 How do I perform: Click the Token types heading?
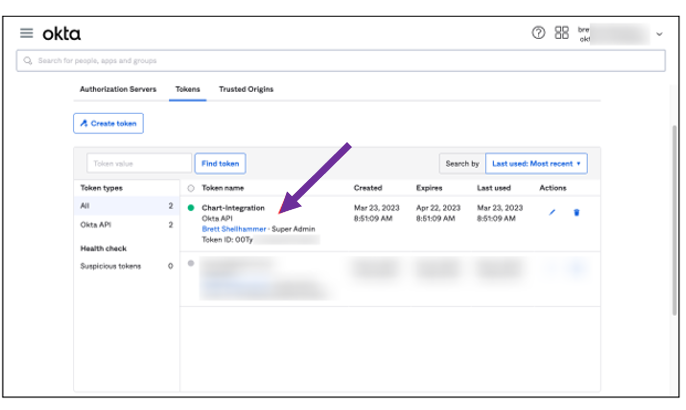point(101,188)
